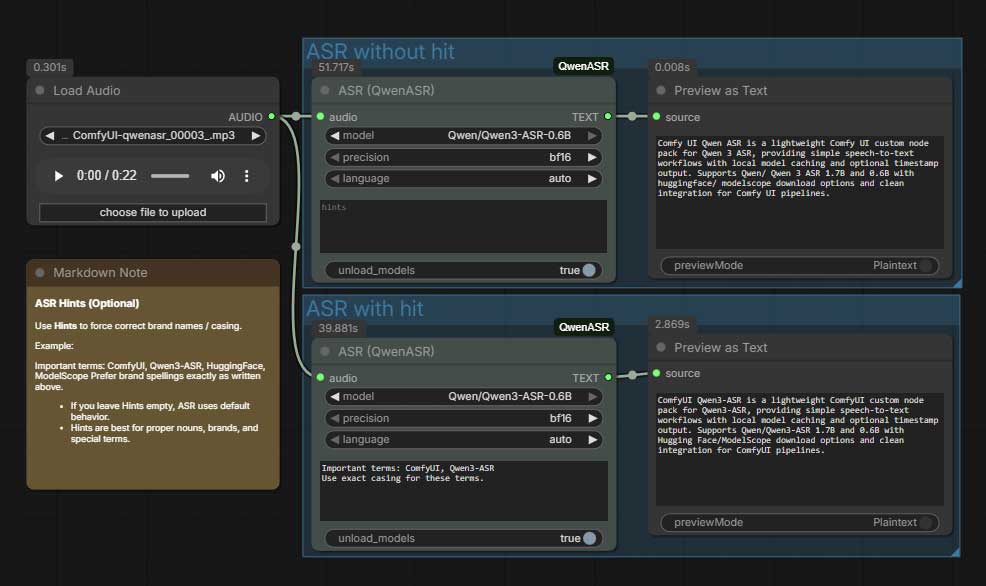Collapse the Load Audio node
Viewport: 986px width, 586px height.
pos(40,91)
